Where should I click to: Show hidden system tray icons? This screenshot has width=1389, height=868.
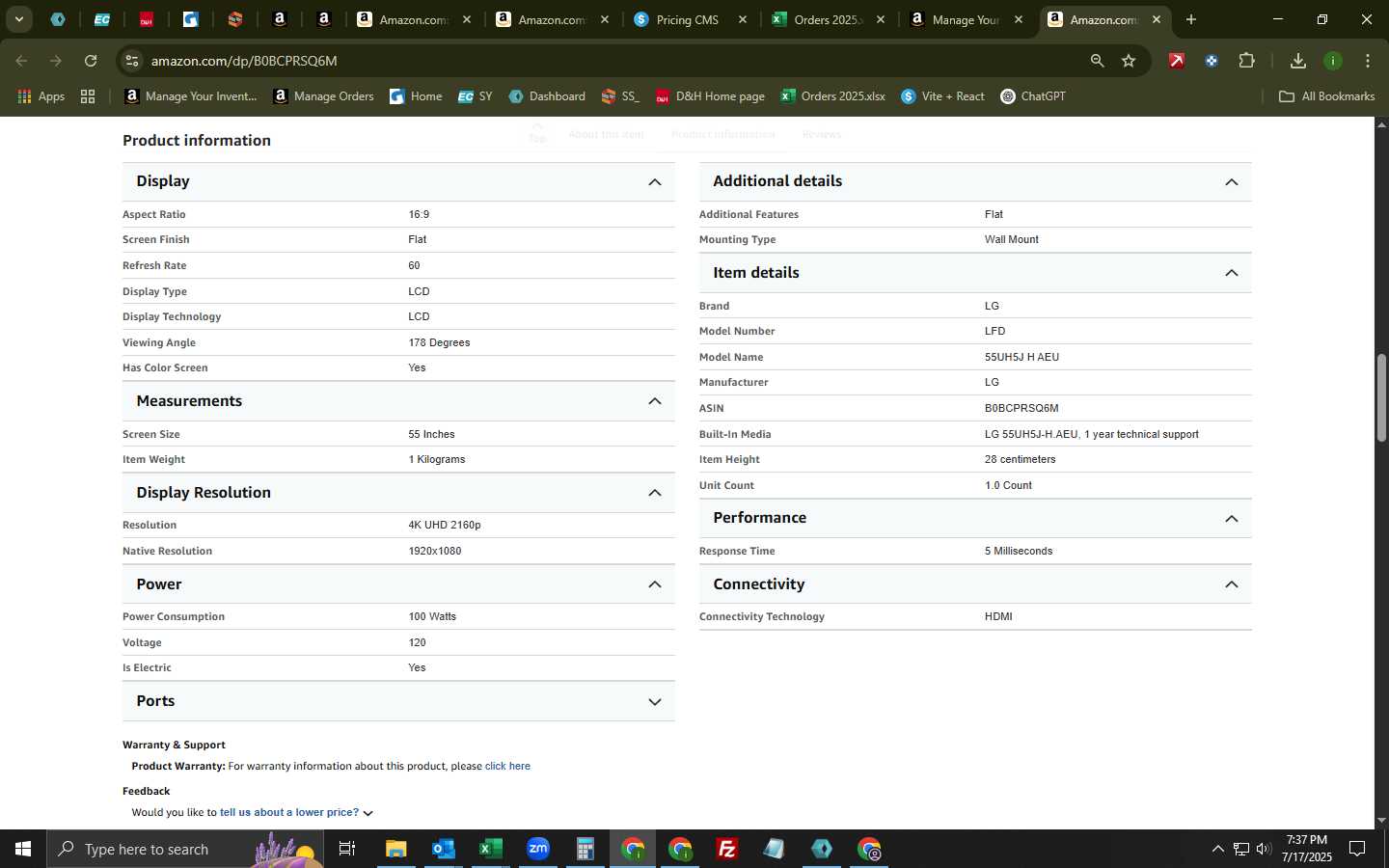pyautogui.click(x=1217, y=849)
